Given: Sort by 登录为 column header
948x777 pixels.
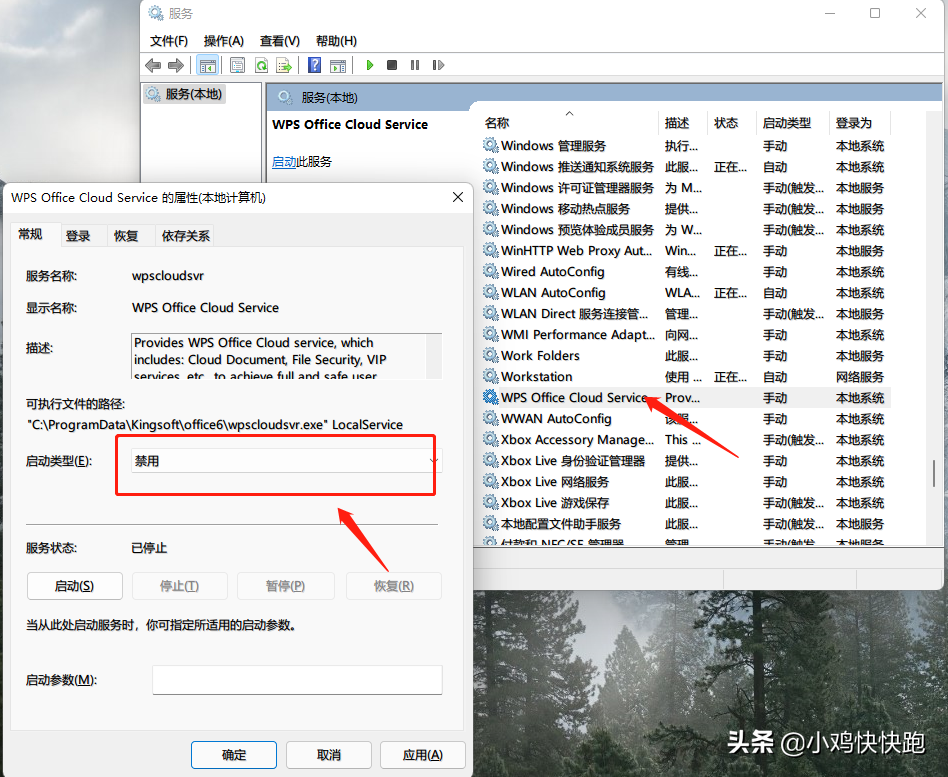Looking at the screenshot, I should pyautogui.click(x=859, y=123).
